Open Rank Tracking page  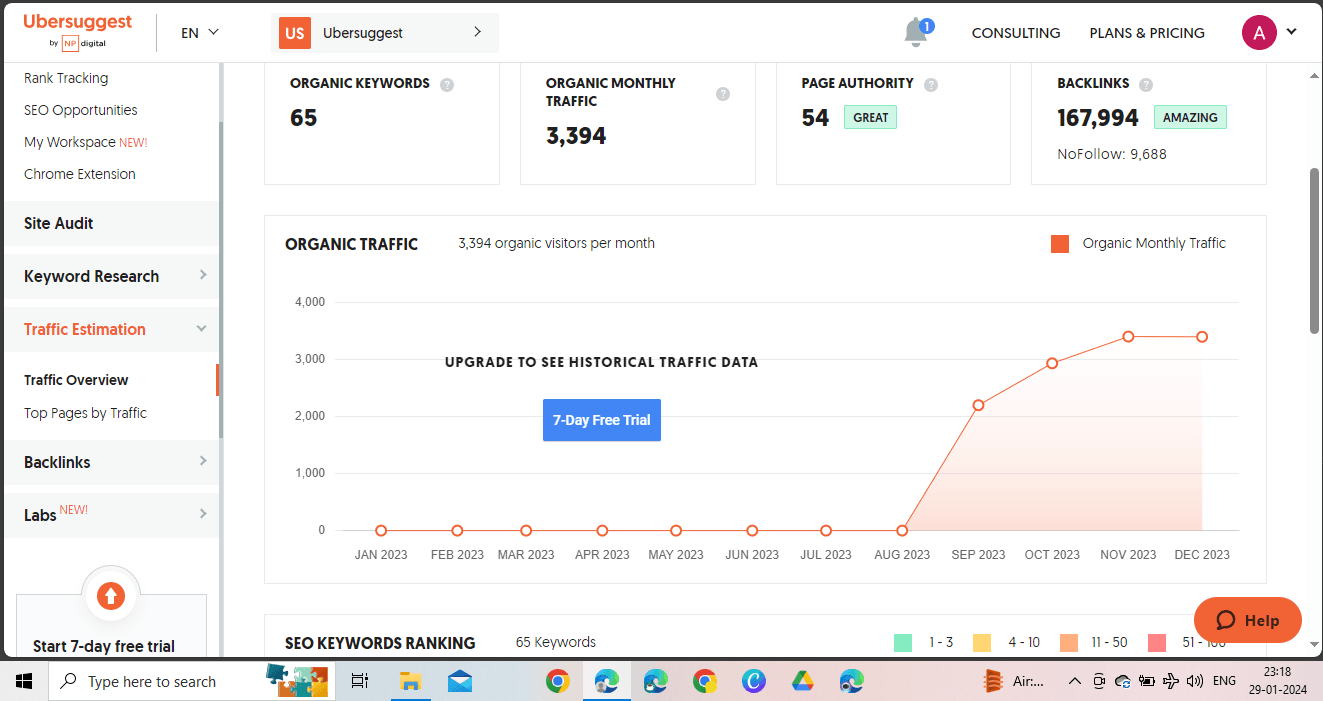point(66,78)
